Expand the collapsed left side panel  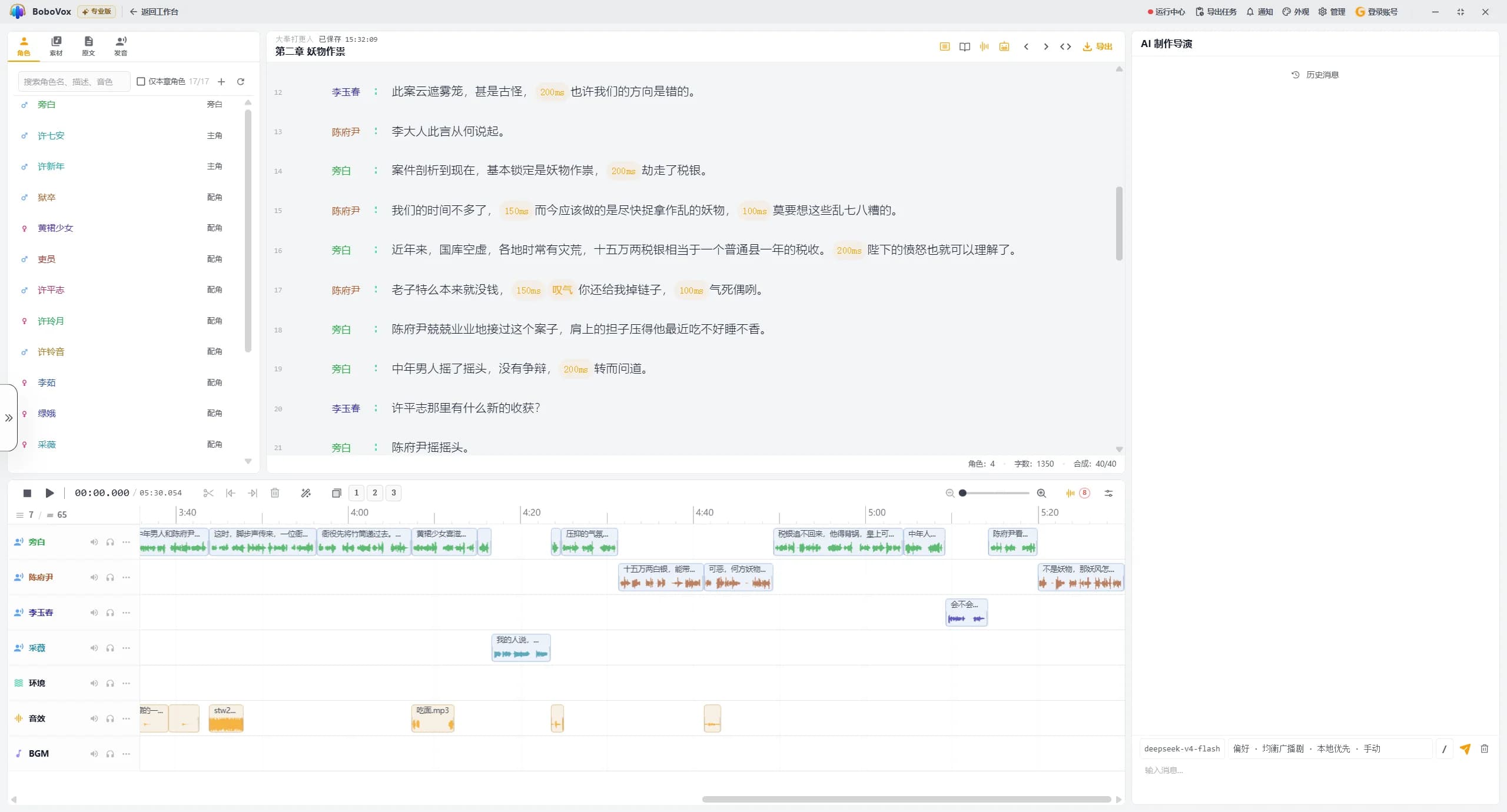click(9, 418)
